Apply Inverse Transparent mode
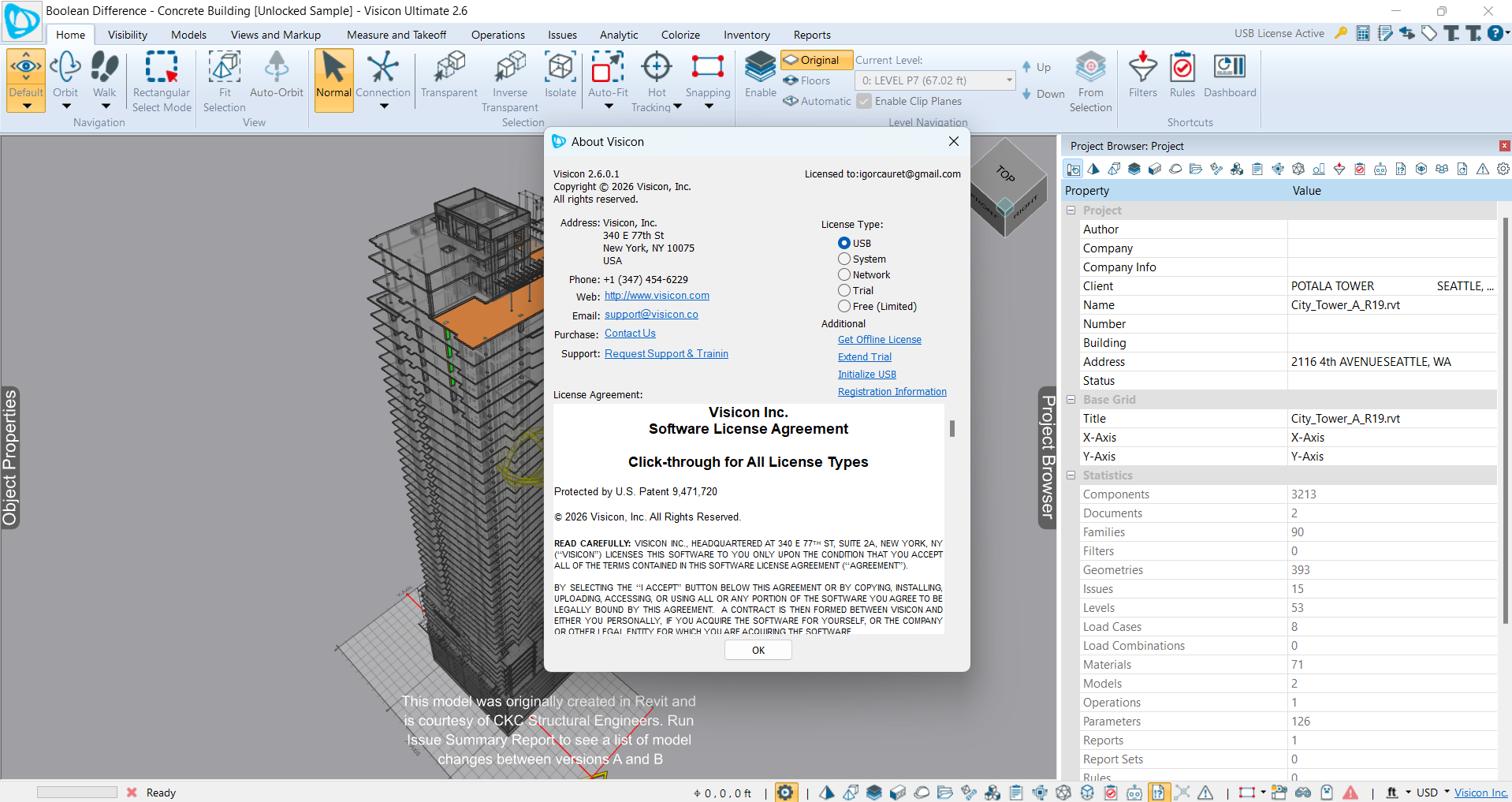 click(x=510, y=81)
